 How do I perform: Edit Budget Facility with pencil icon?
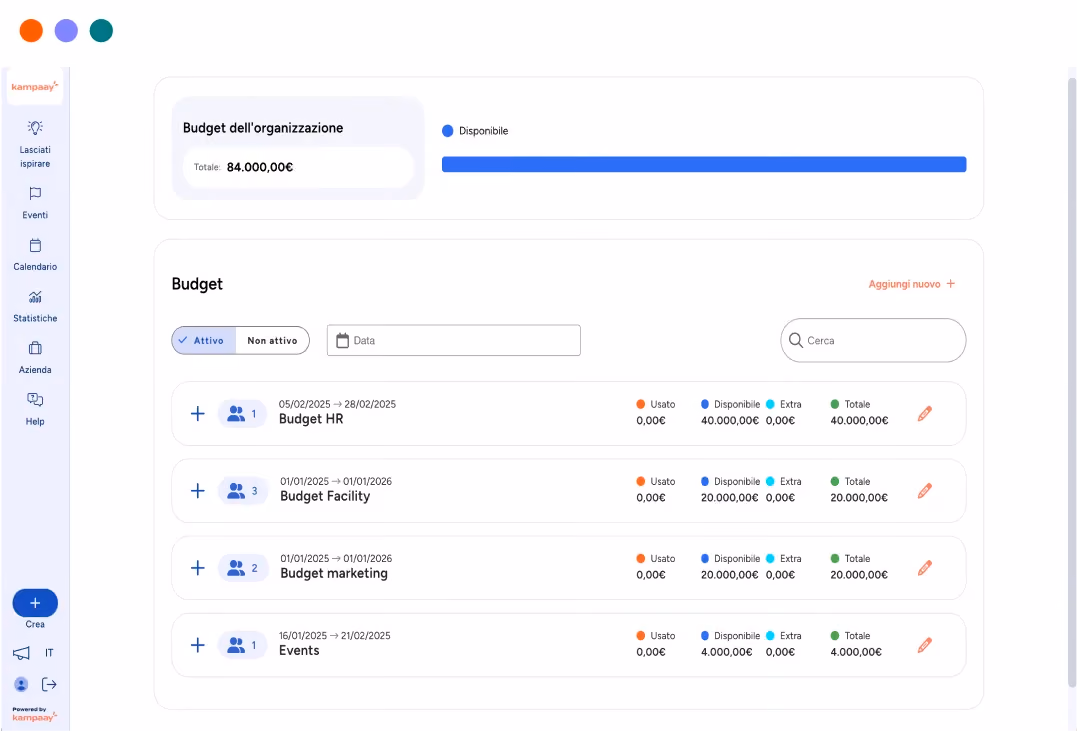[925, 491]
